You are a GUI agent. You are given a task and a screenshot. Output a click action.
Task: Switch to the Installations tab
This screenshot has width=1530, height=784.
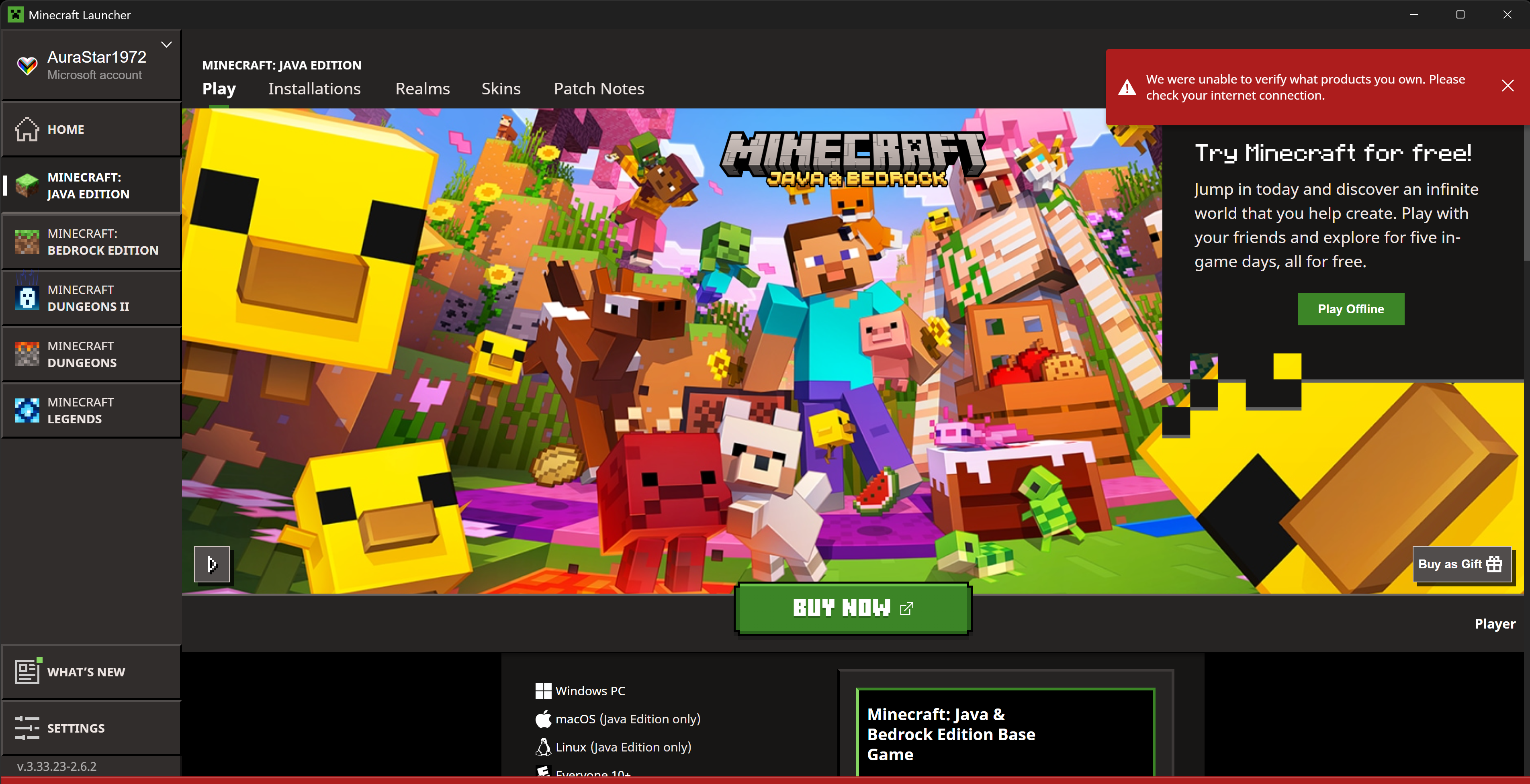coord(314,88)
